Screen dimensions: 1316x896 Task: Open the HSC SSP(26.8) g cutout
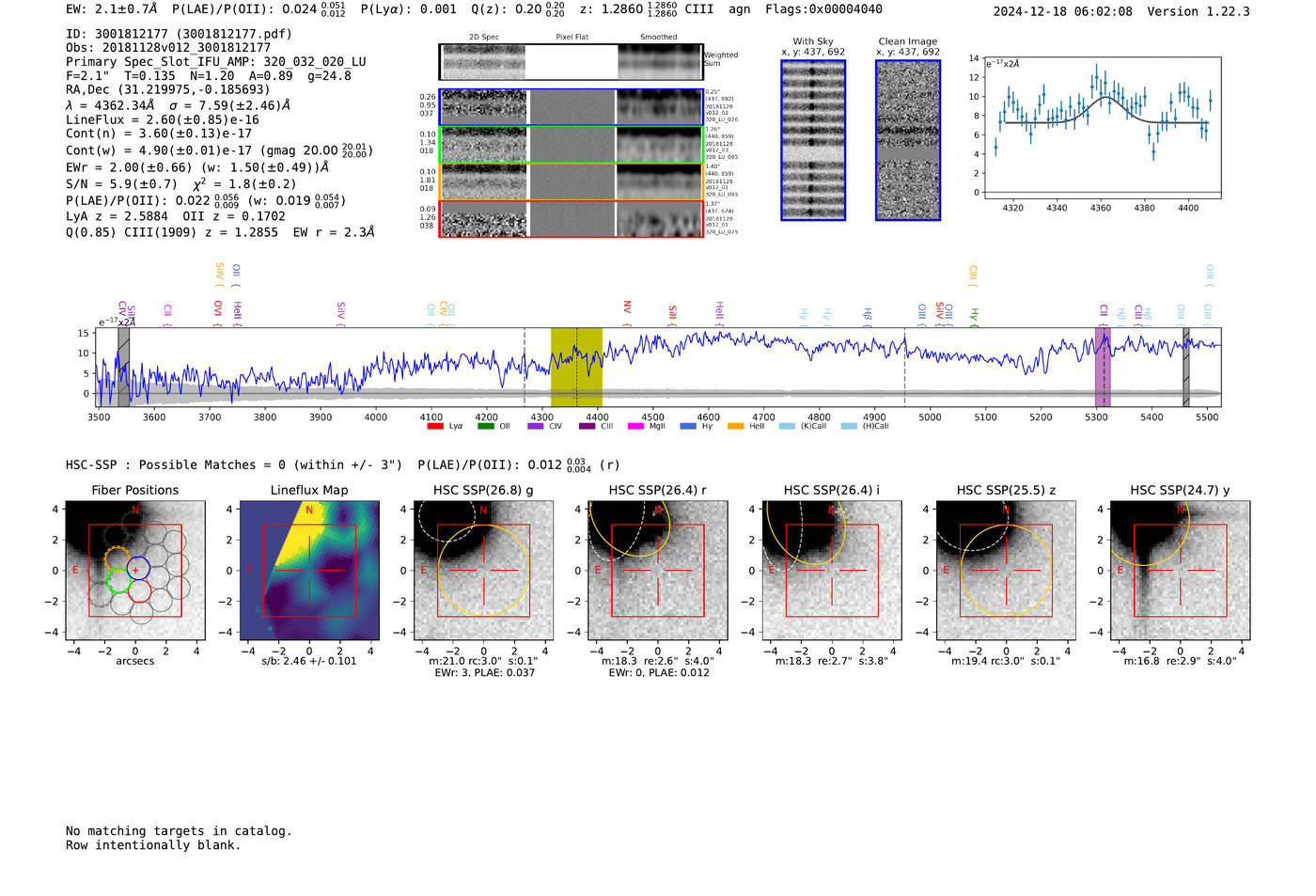(x=483, y=571)
